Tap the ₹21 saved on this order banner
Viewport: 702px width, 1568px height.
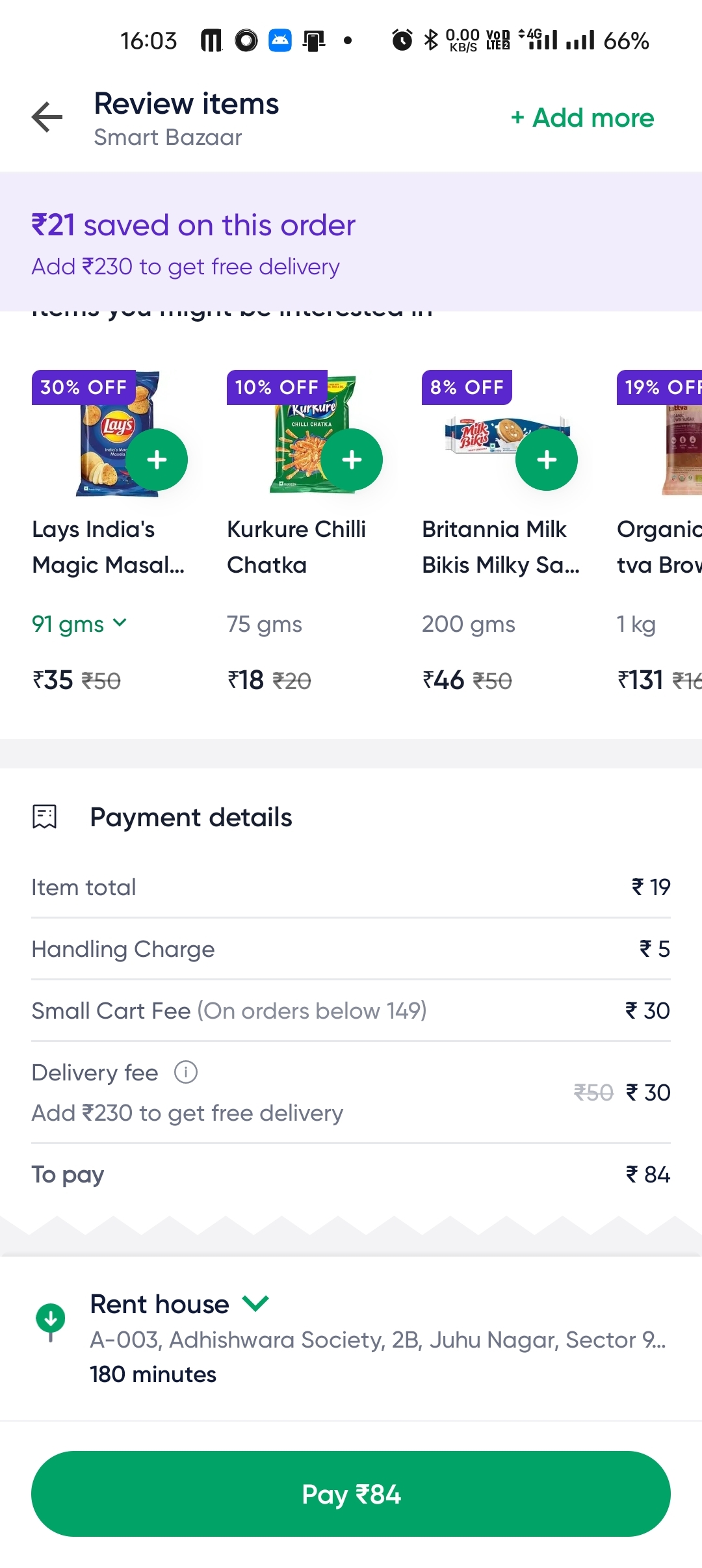194,226
